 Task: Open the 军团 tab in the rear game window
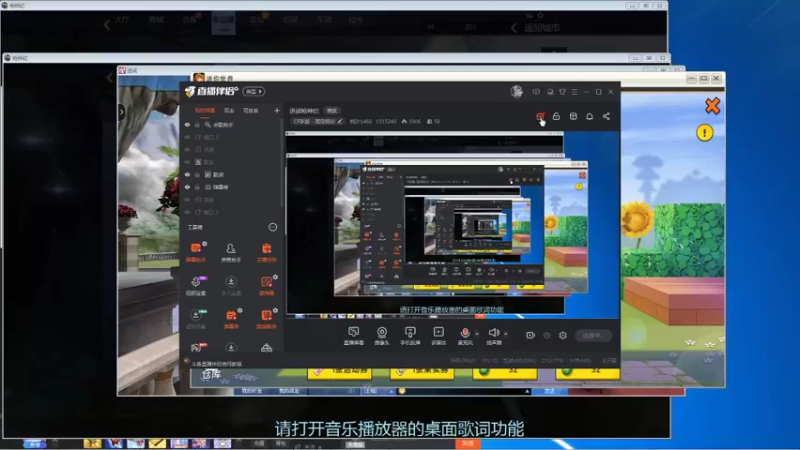[324, 20]
